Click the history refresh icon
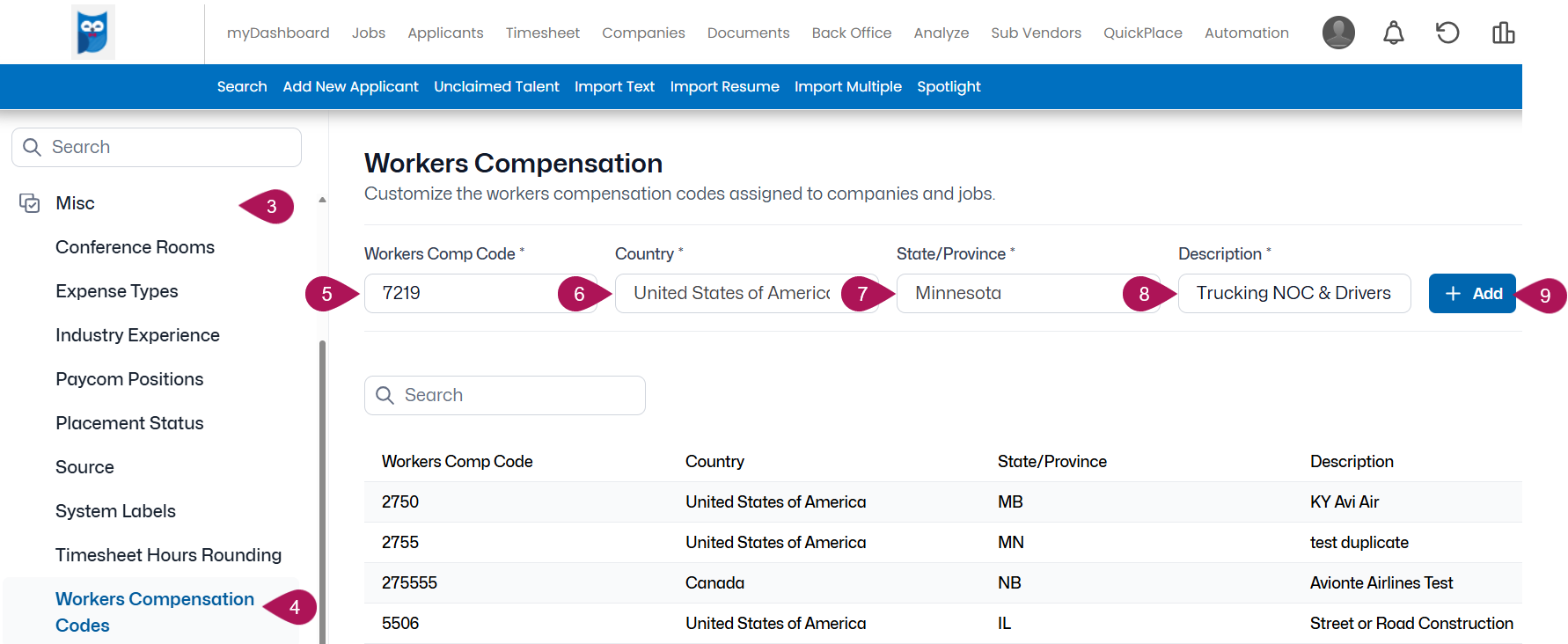The height and width of the screenshot is (644, 1568). (1447, 33)
